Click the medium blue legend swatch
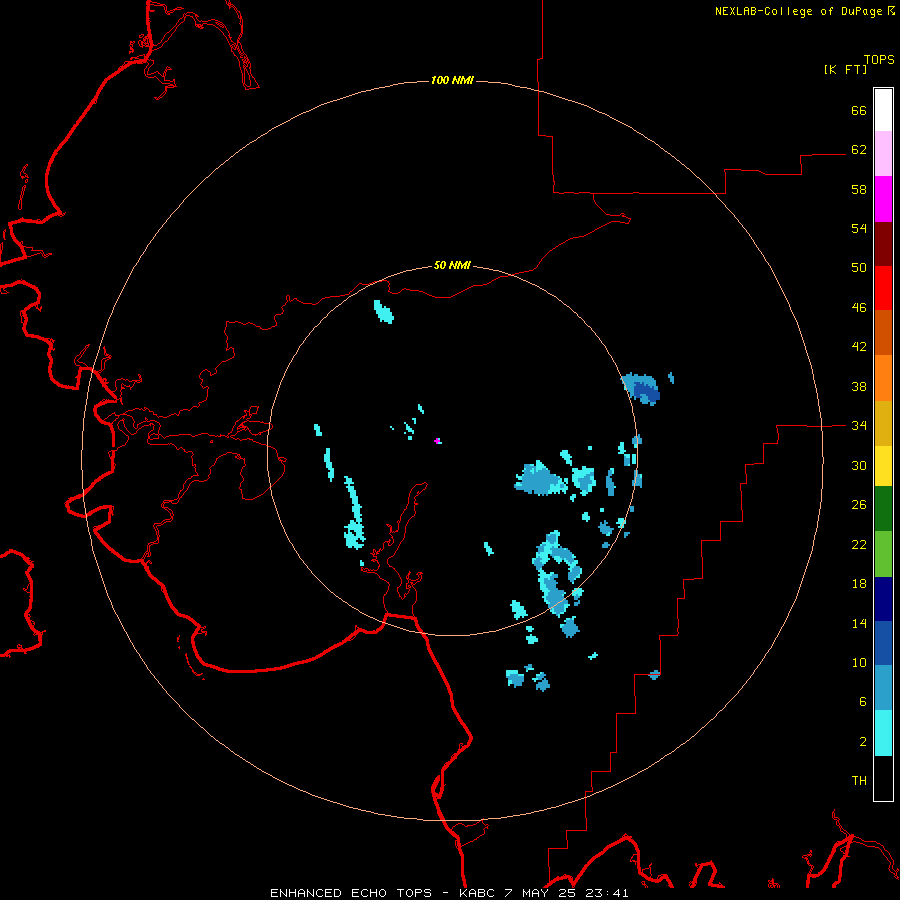900x900 pixels. coord(883,643)
